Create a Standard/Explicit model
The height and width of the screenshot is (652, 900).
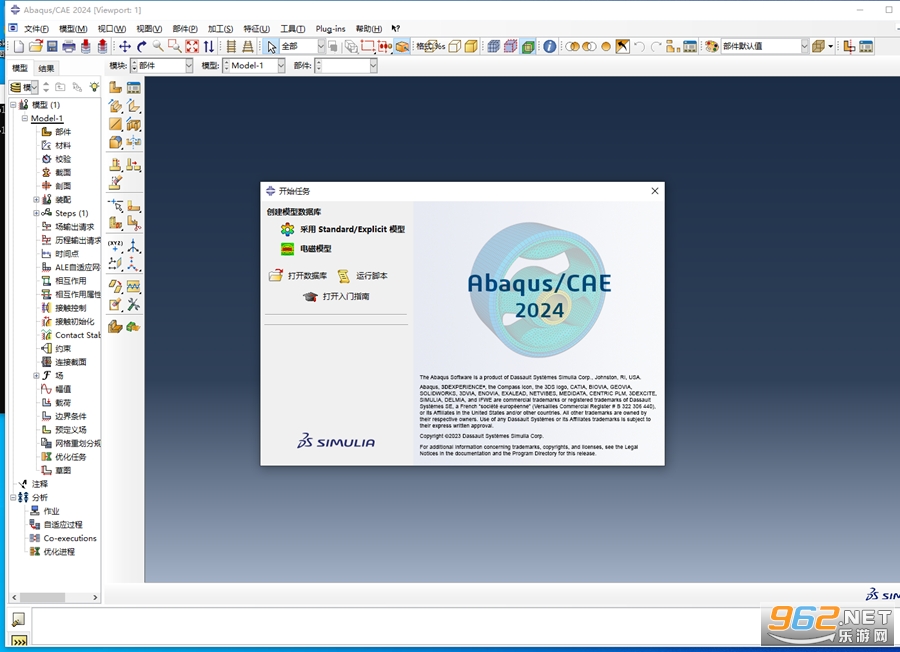[x=343, y=230]
